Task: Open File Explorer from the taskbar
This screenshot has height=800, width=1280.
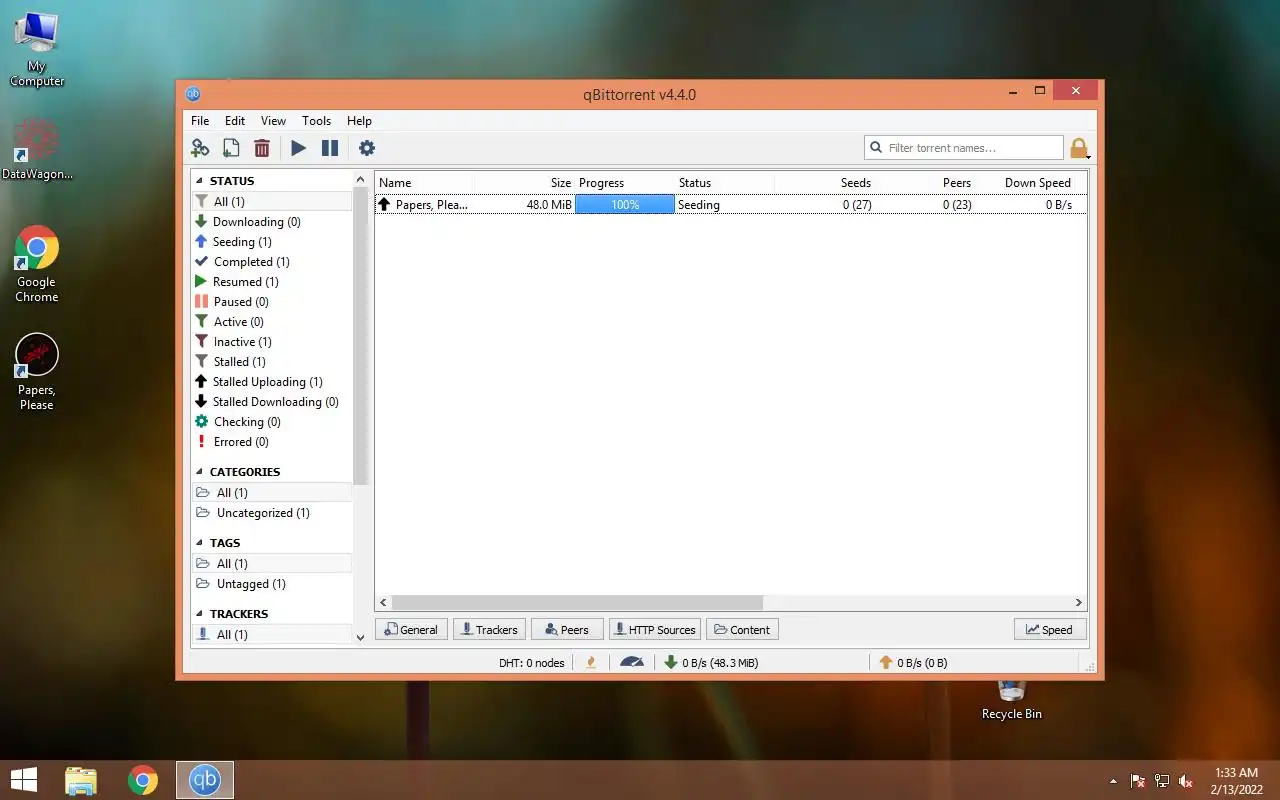Action: [81, 780]
